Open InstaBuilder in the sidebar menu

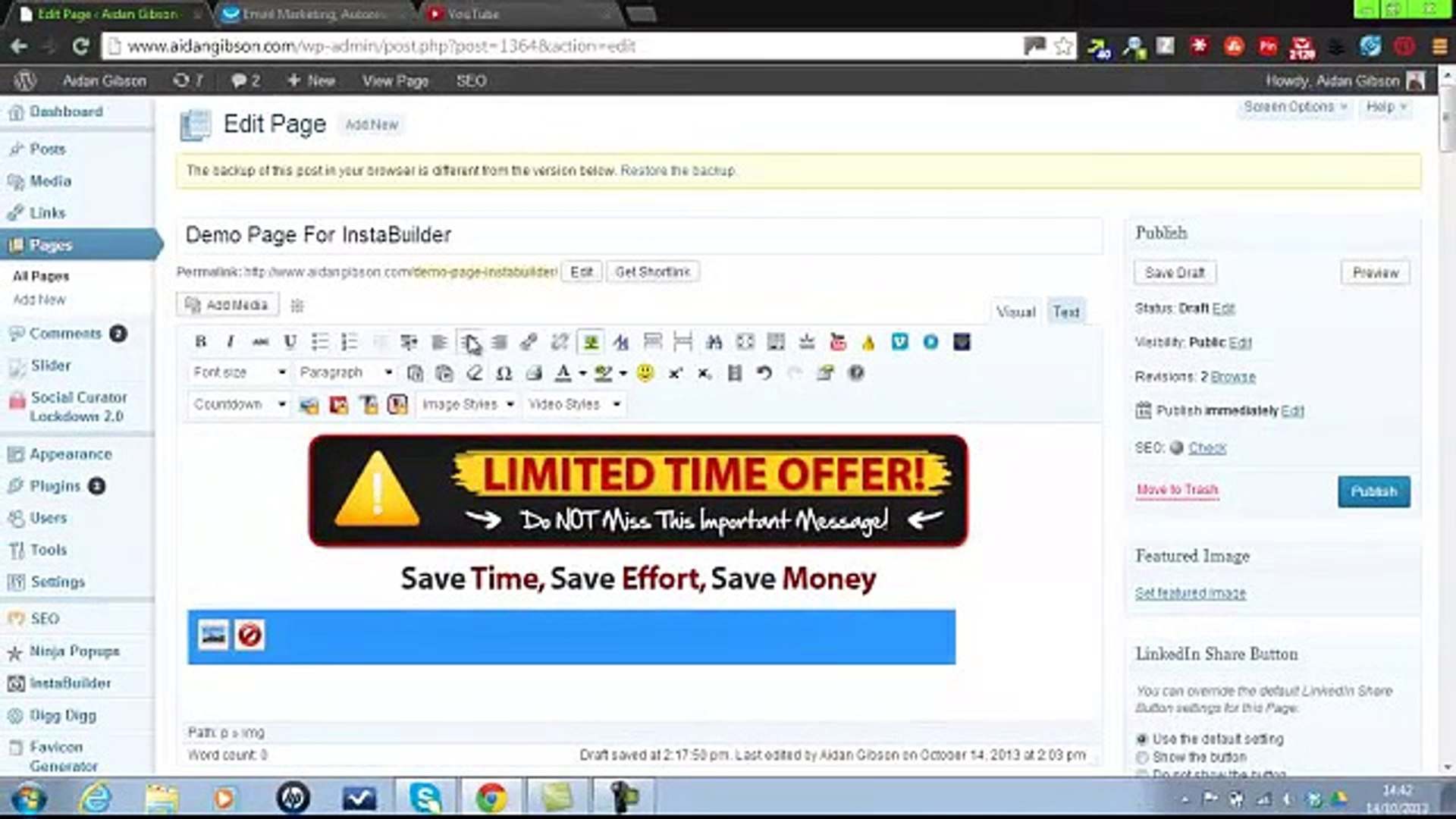70,683
